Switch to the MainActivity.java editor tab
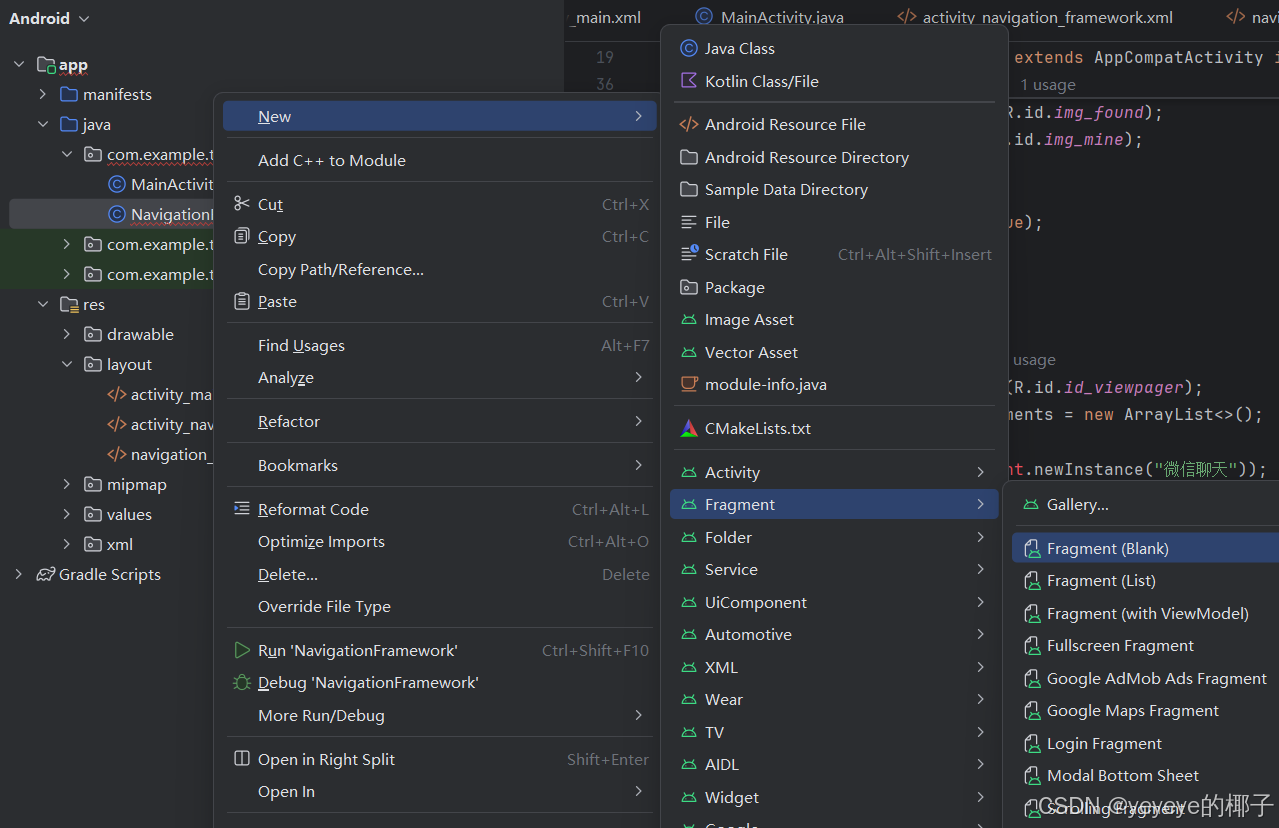 click(x=770, y=17)
